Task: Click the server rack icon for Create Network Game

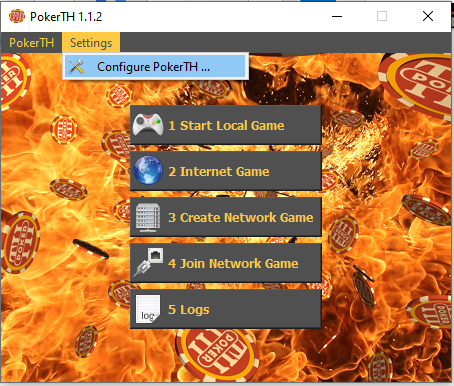Action: [x=148, y=217]
